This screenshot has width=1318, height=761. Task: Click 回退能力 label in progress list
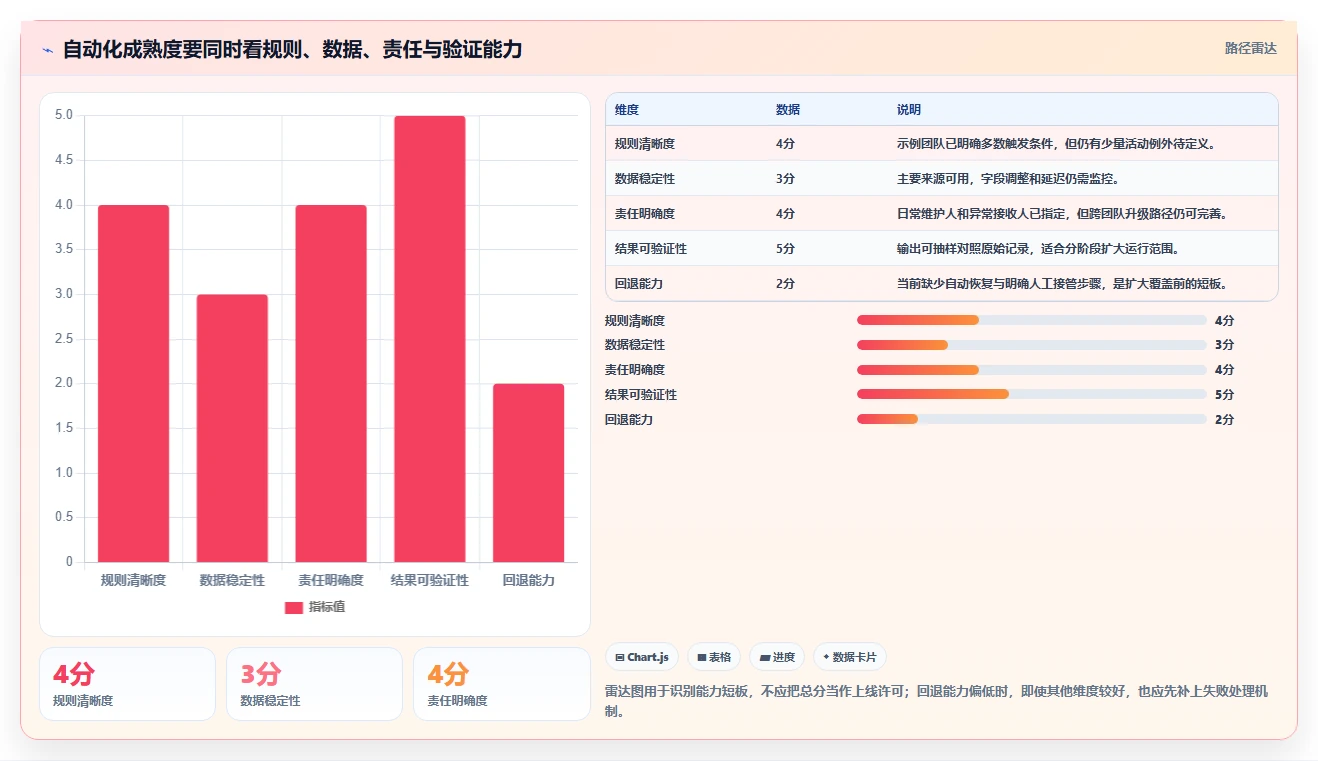tap(629, 420)
